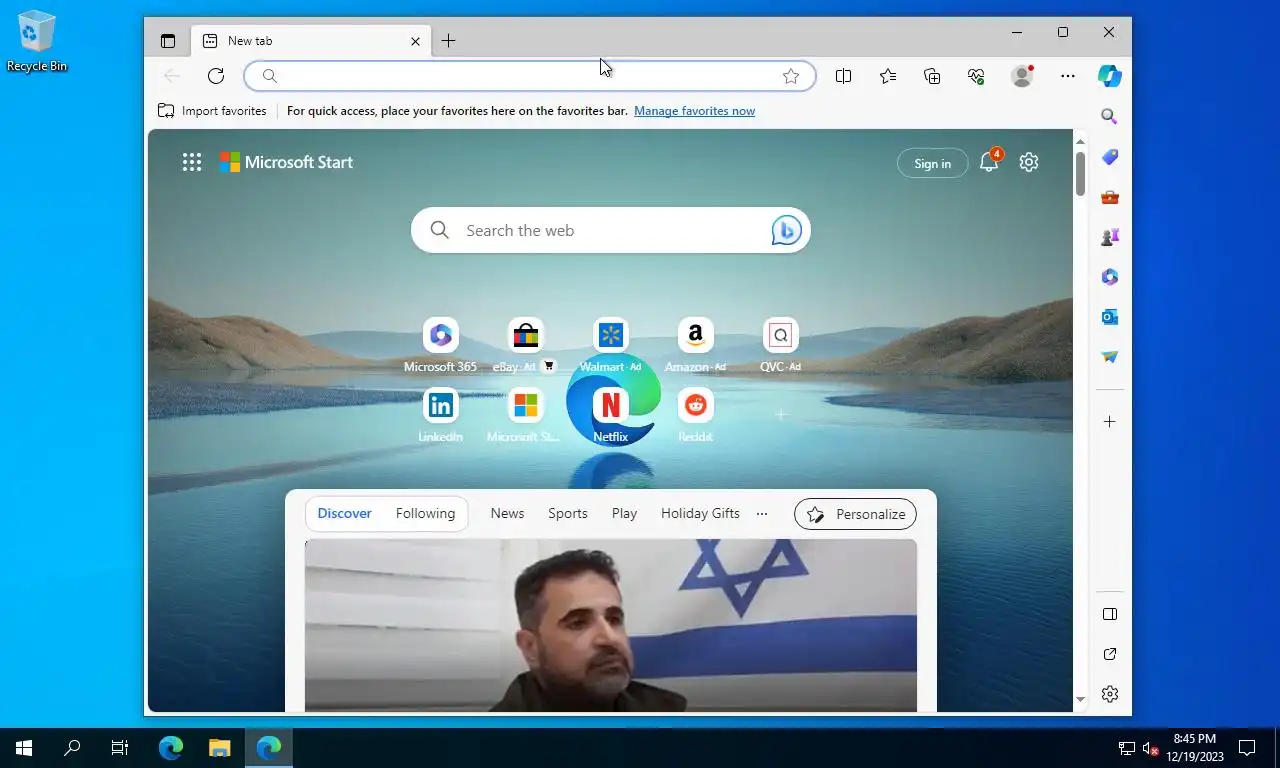This screenshot has width=1280, height=768.
Task: Open Task View on the taskbar
Action: 120,748
